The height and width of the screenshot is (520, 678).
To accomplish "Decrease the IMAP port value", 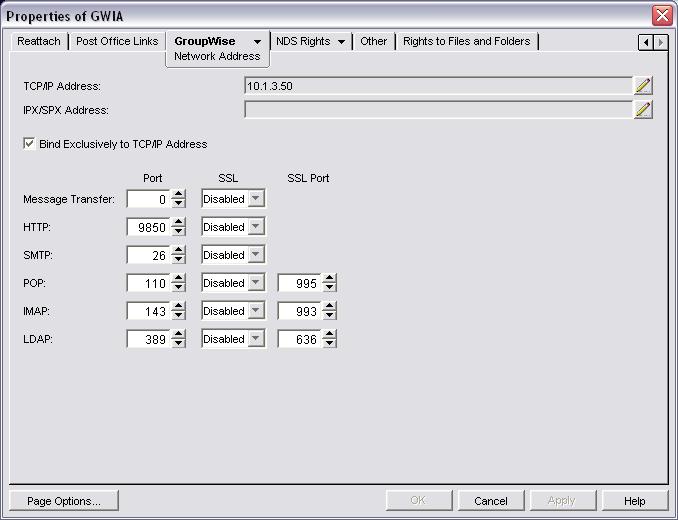I will [178, 316].
